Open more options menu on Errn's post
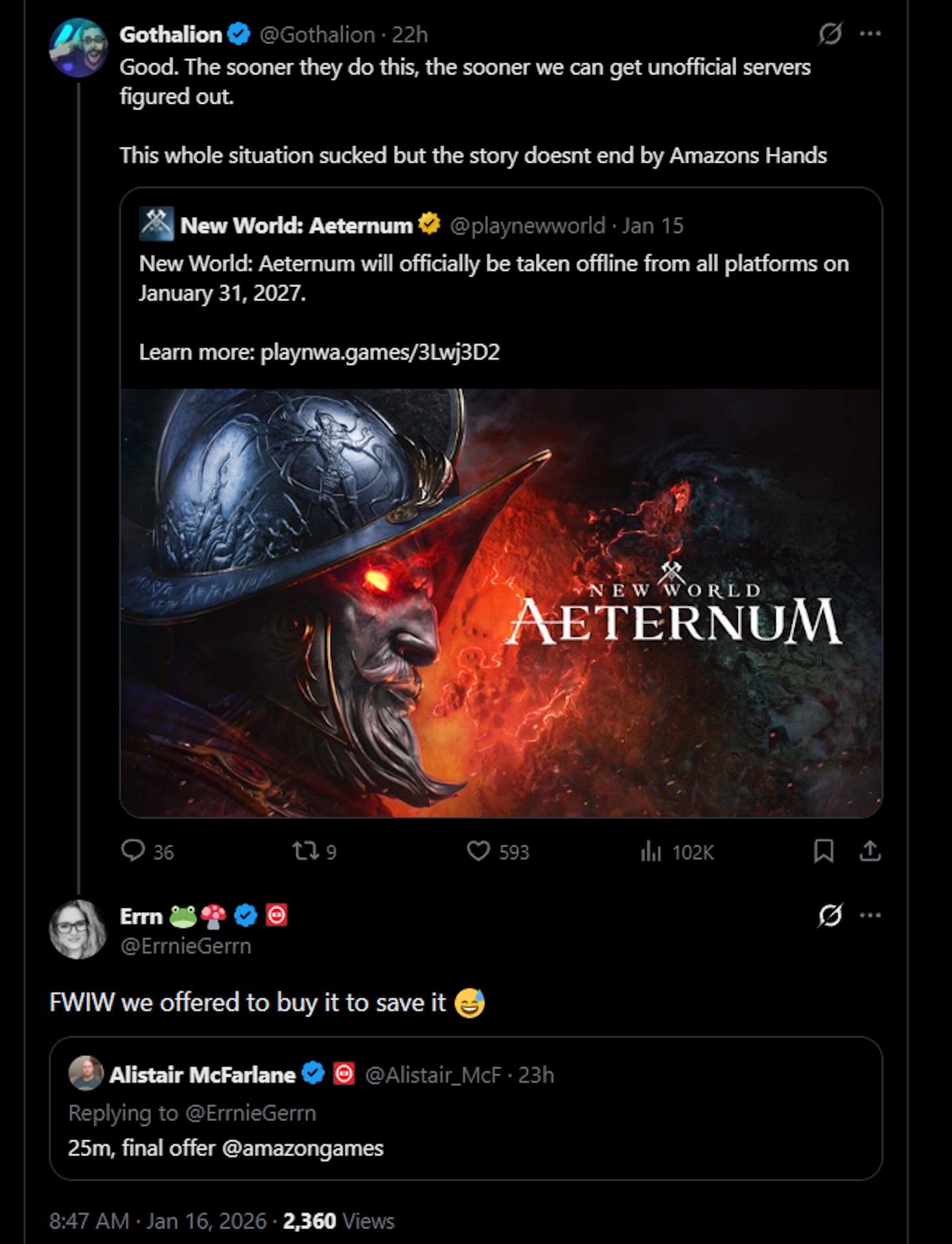 [x=870, y=915]
